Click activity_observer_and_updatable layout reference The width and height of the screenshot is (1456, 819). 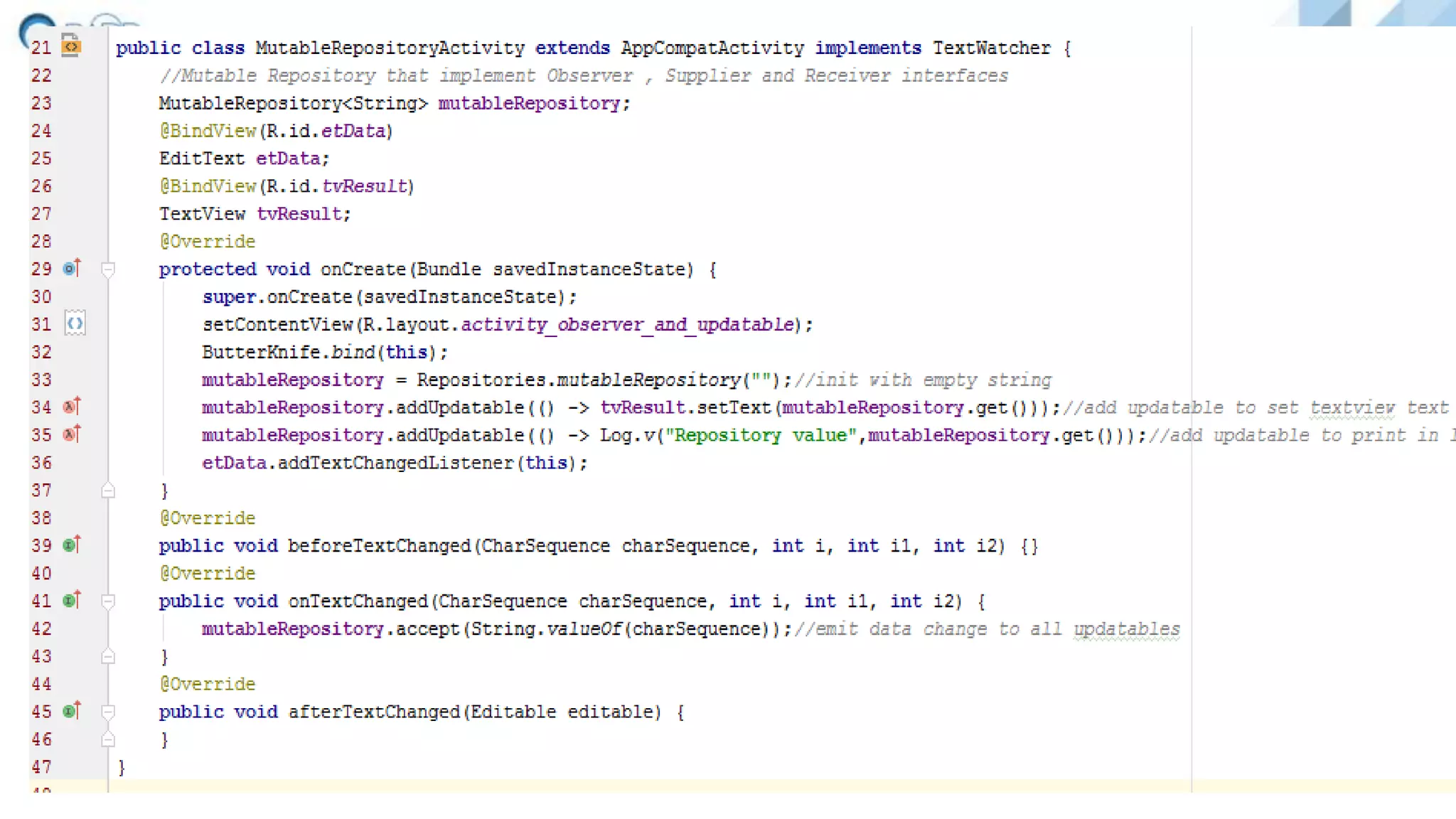click(628, 325)
